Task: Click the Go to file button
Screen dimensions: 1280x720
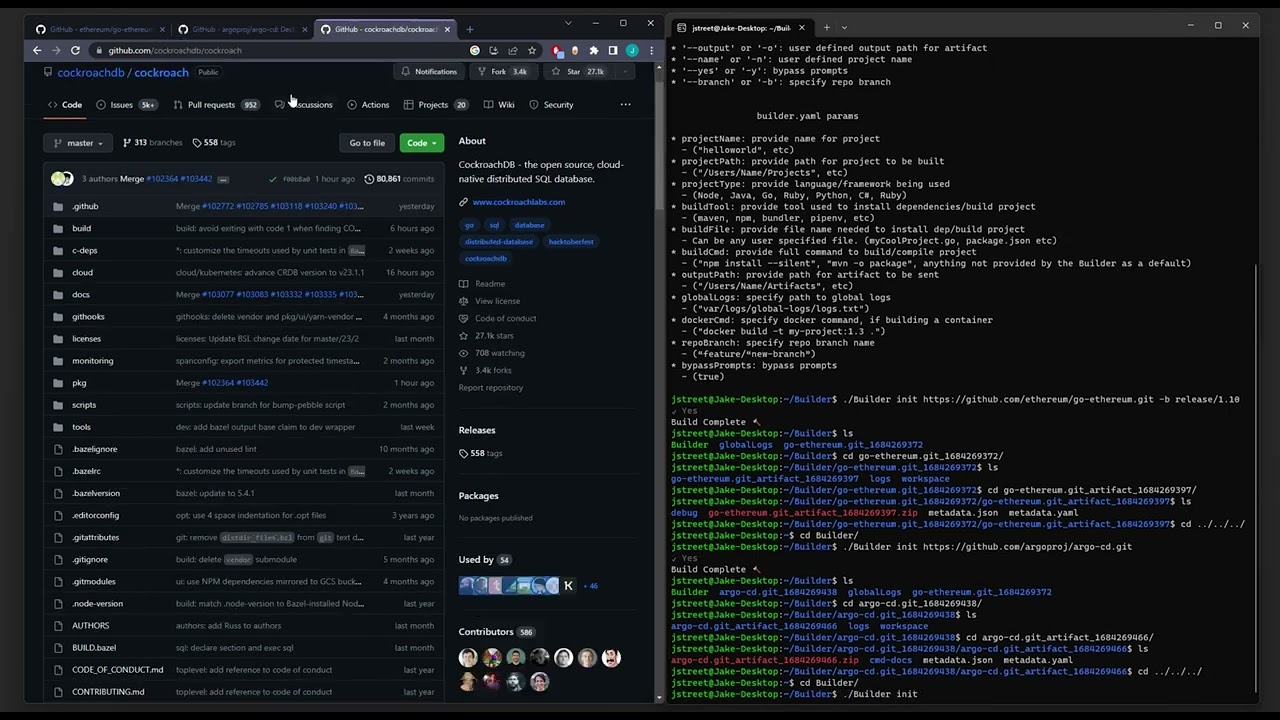Action: pos(367,143)
